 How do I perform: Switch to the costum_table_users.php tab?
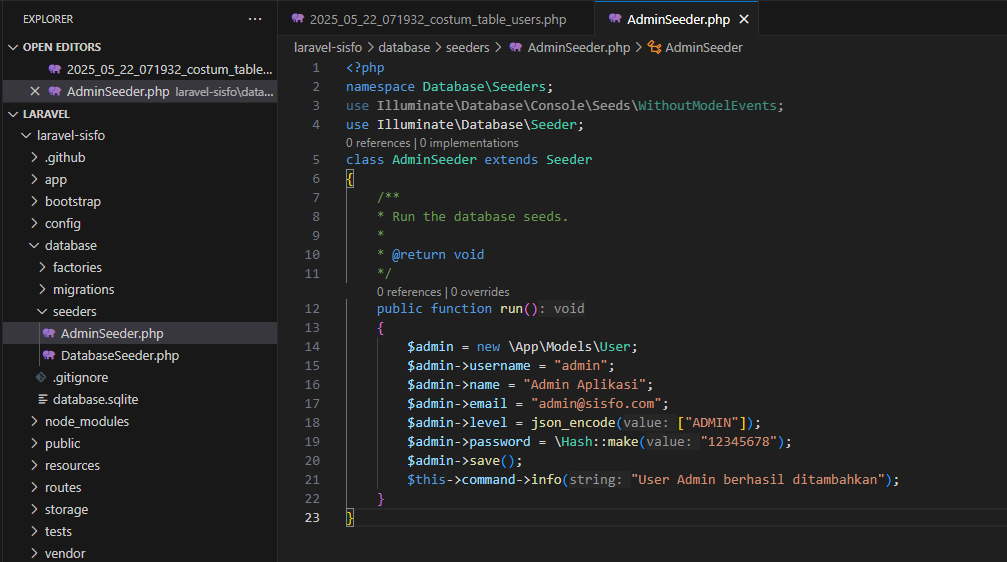438,19
